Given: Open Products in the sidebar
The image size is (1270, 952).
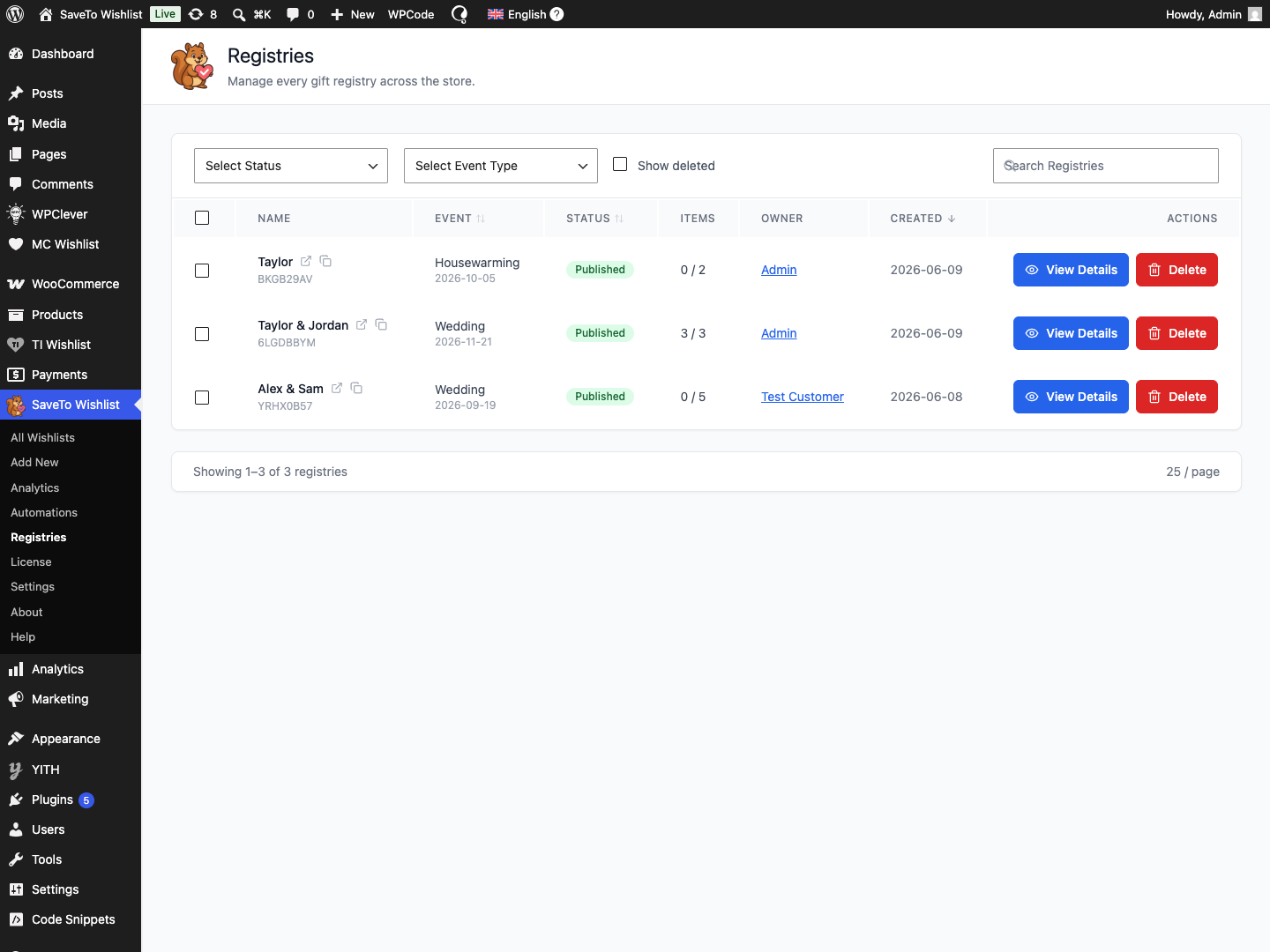Looking at the screenshot, I should (71, 315).
